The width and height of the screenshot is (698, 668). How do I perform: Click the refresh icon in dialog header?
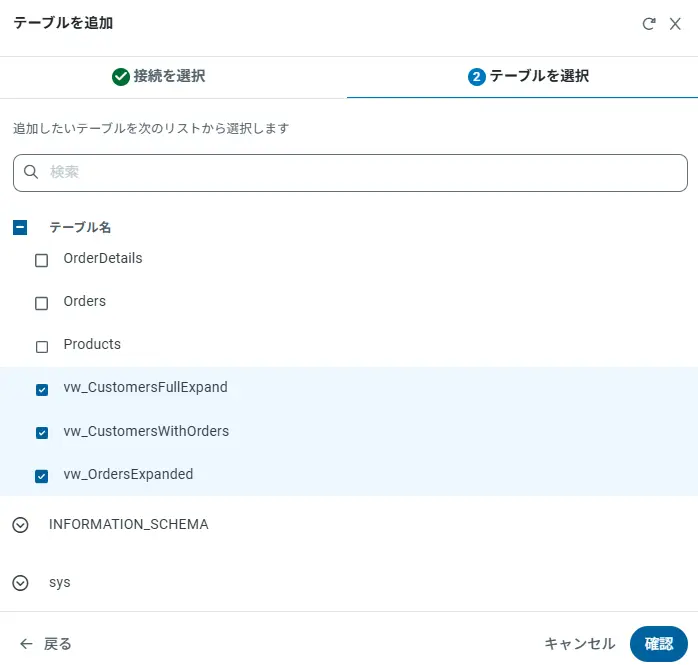pyautogui.click(x=649, y=23)
